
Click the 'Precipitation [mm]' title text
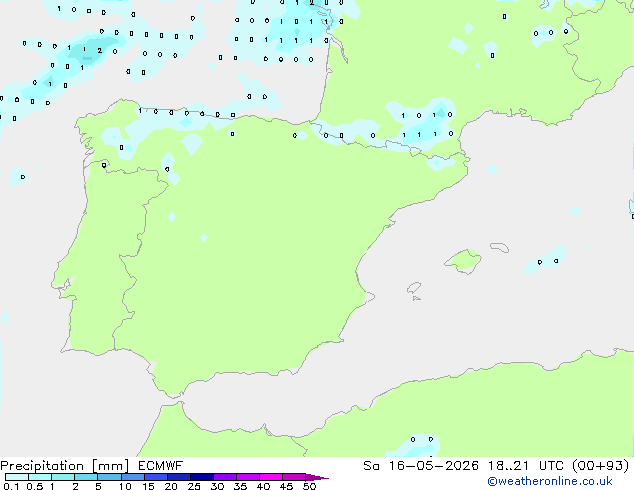point(65,466)
